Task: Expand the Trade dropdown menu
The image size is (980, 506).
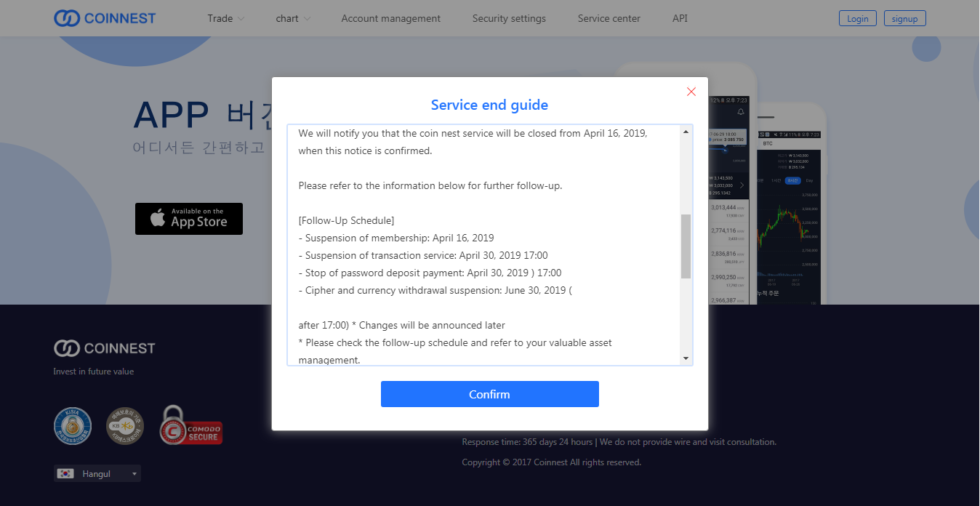Action: pos(225,19)
